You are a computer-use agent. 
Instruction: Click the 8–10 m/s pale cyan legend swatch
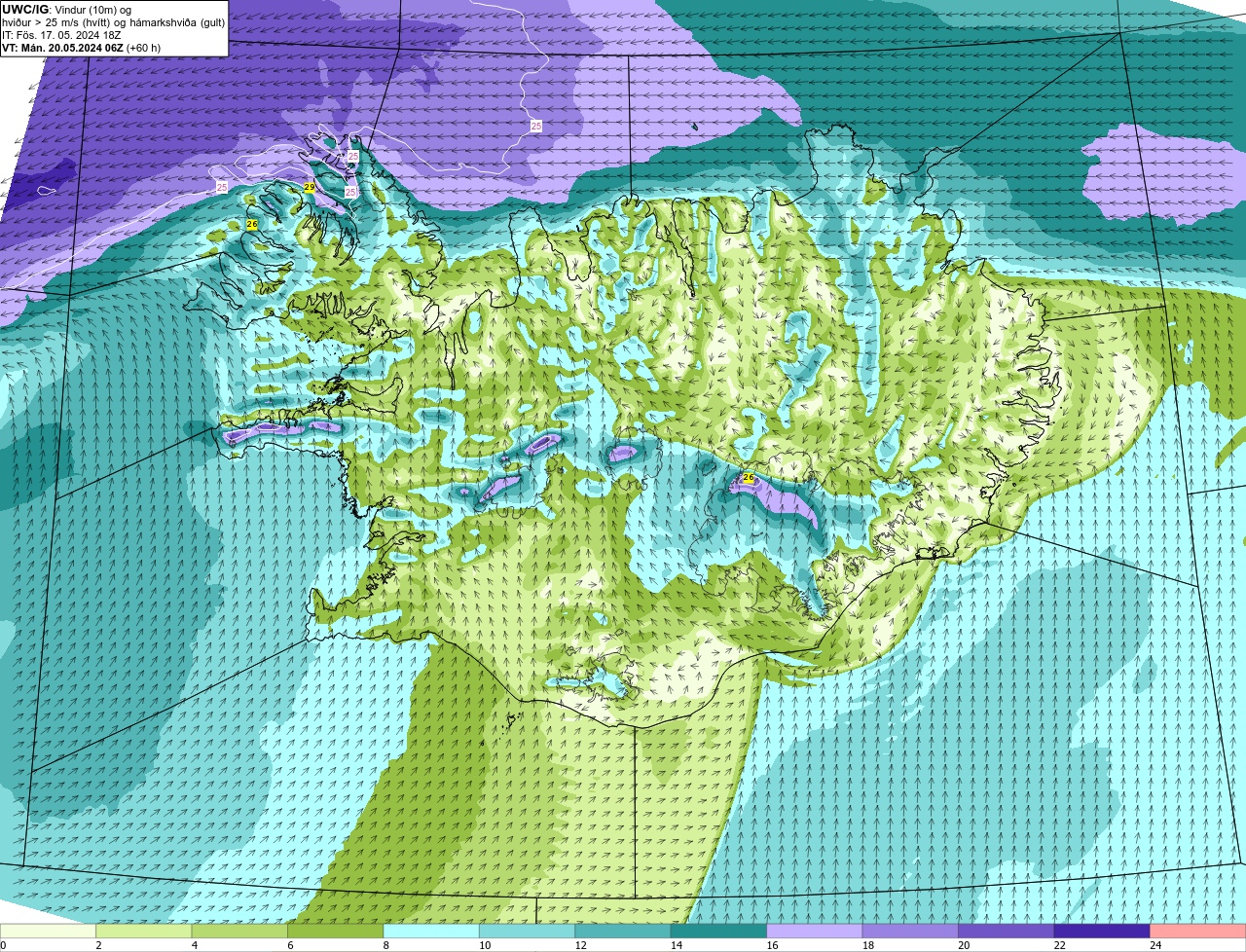tap(431, 931)
